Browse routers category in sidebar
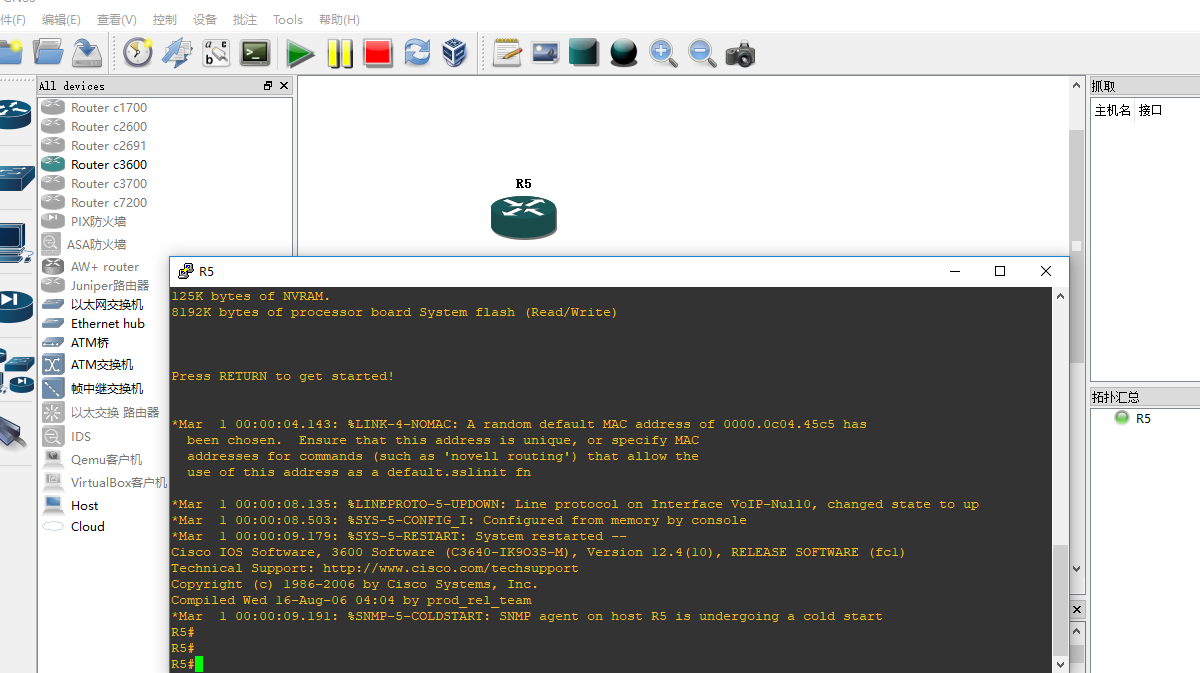This screenshot has height=673, width=1200. pos(15,114)
